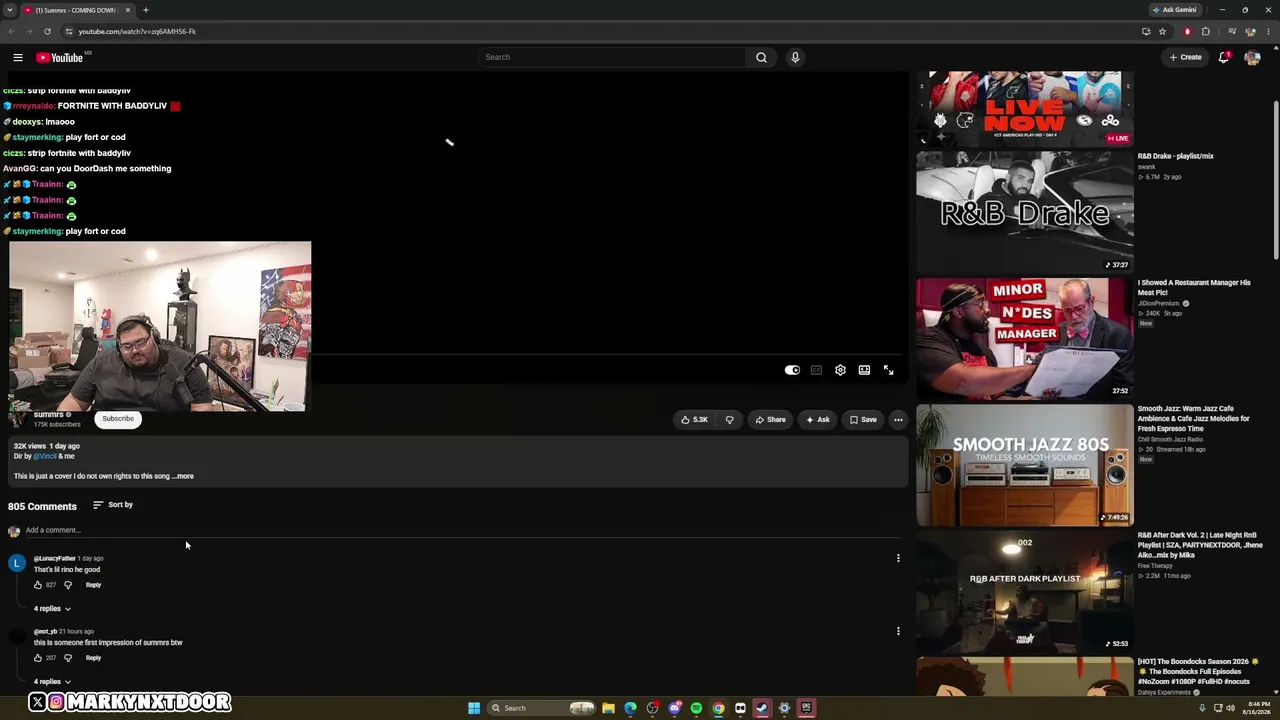Reload the page in Chrome
Screen dimensions: 1280x720
click(x=47, y=31)
